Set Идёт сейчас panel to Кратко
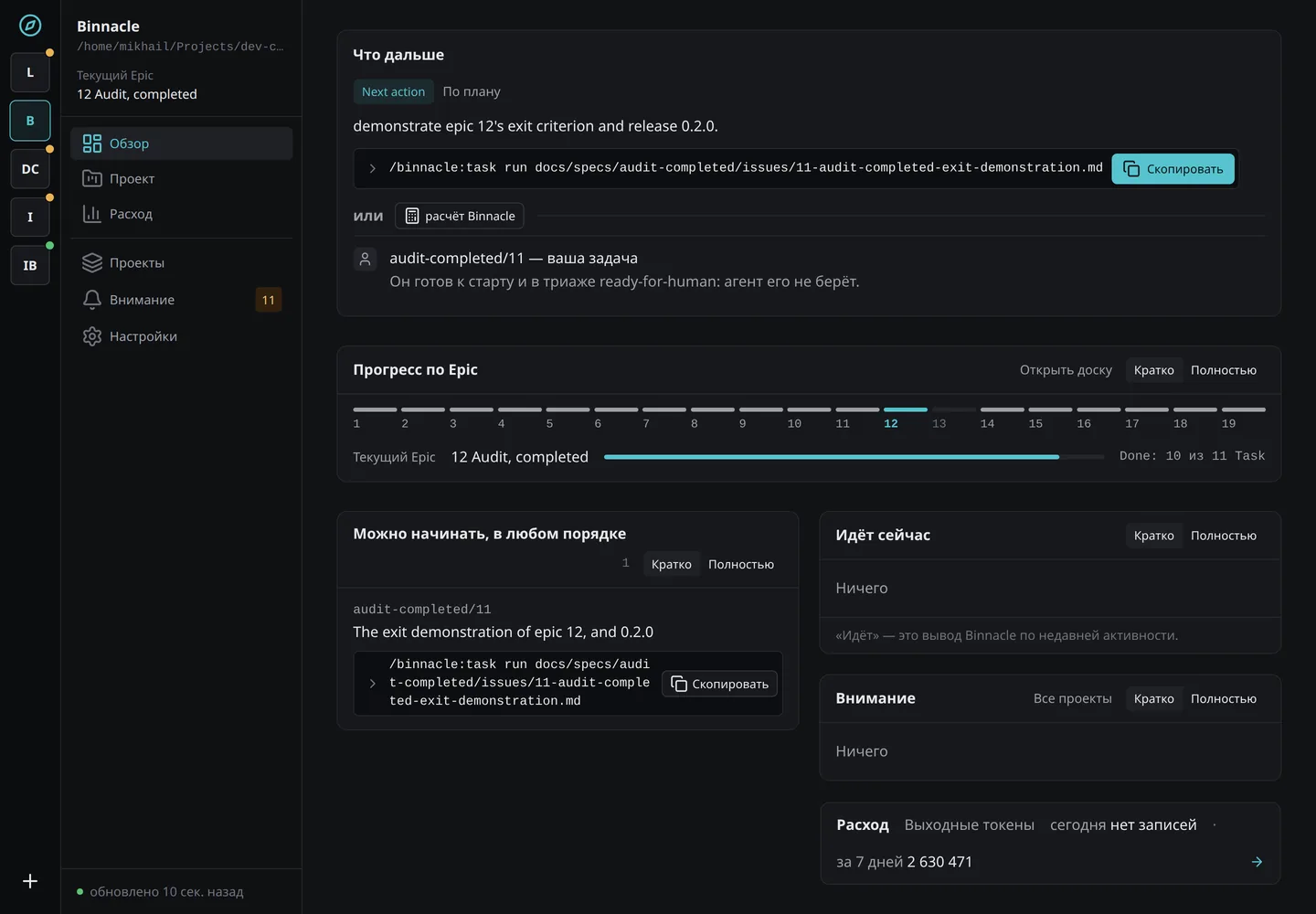This screenshot has width=1316, height=914. pyautogui.click(x=1154, y=536)
